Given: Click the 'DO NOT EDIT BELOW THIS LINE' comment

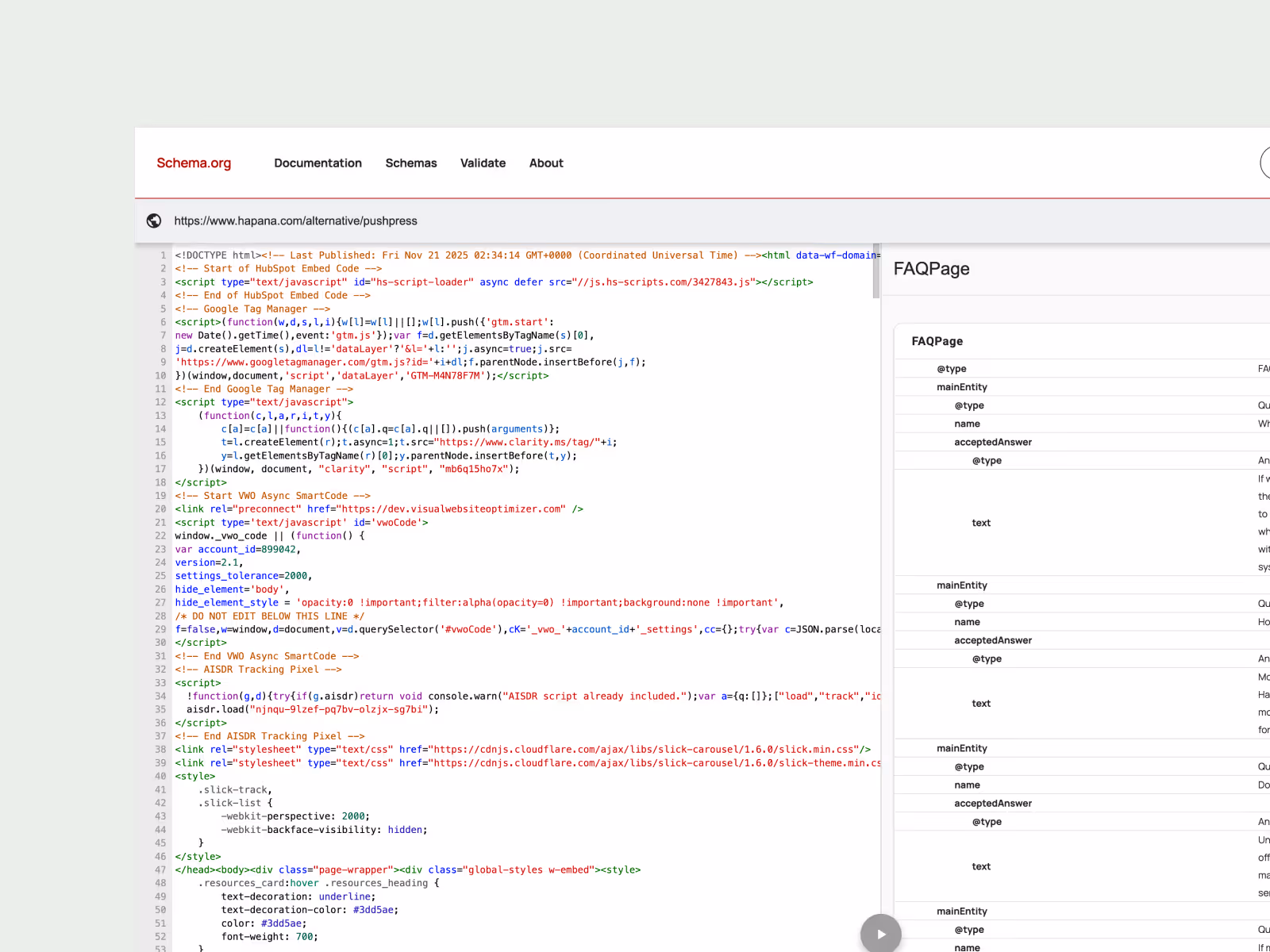Looking at the screenshot, I should coord(270,616).
